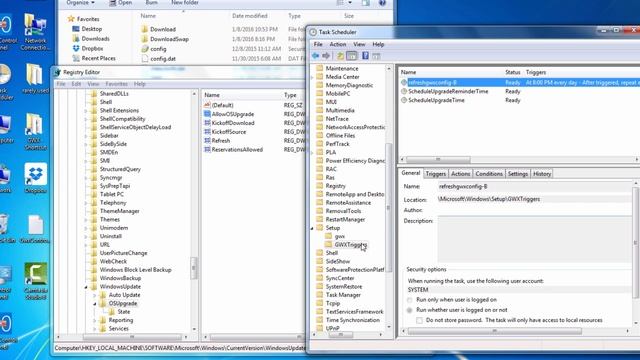Open the Network Connections desktop icon

click(35, 32)
